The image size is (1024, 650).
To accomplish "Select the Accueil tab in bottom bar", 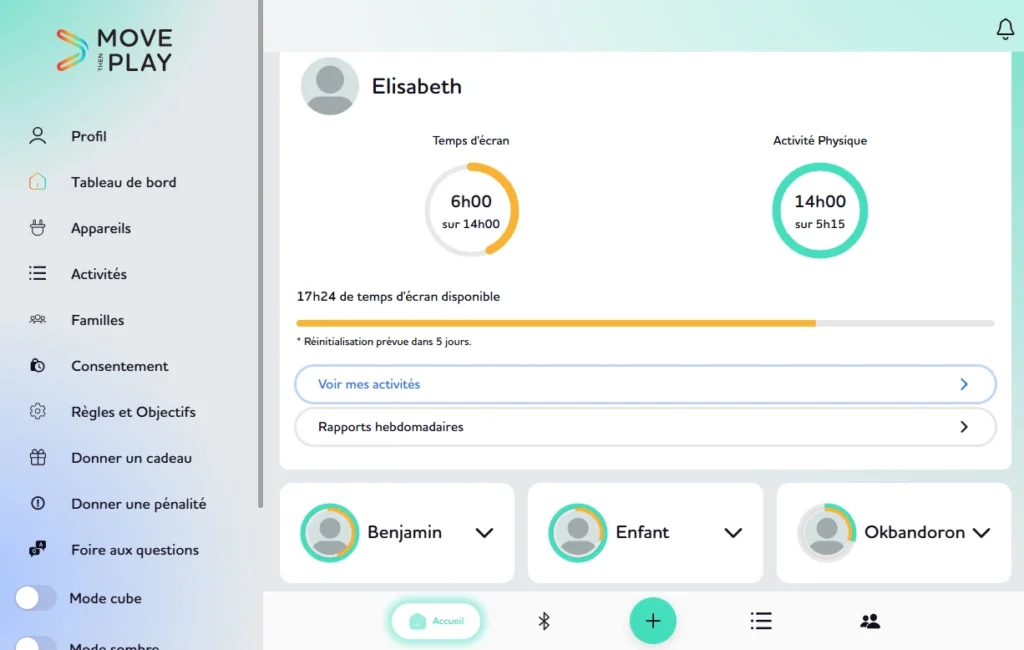I will [x=436, y=621].
